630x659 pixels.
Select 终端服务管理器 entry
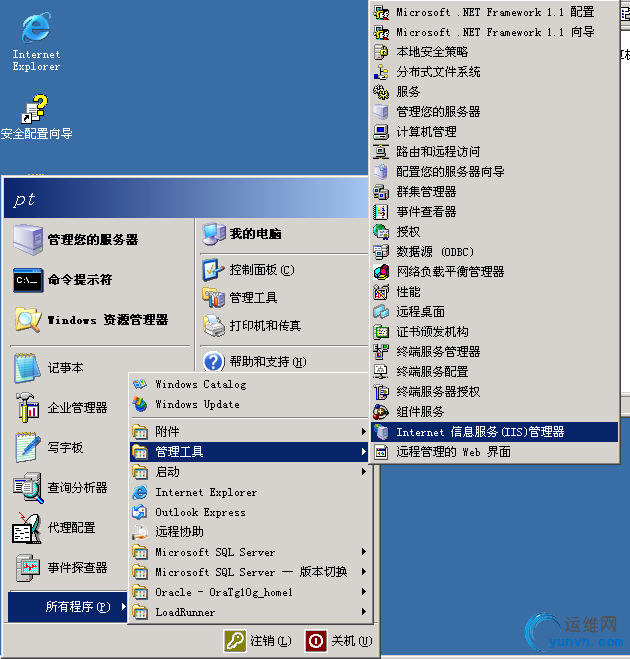[495, 352]
